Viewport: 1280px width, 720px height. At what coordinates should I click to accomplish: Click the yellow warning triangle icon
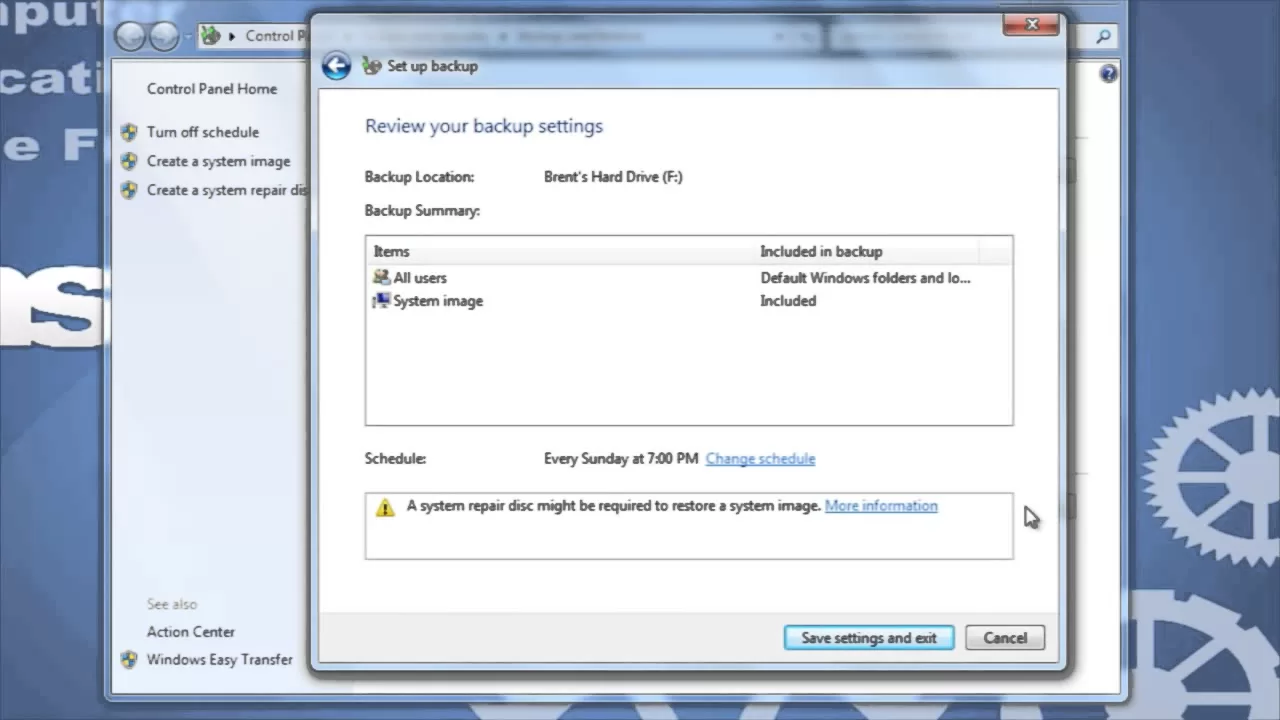pyautogui.click(x=385, y=507)
